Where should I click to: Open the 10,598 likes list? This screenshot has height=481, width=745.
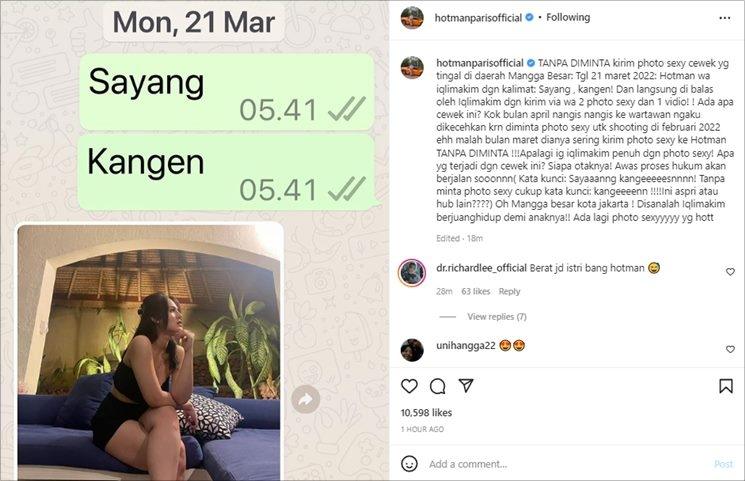point(426,413)
